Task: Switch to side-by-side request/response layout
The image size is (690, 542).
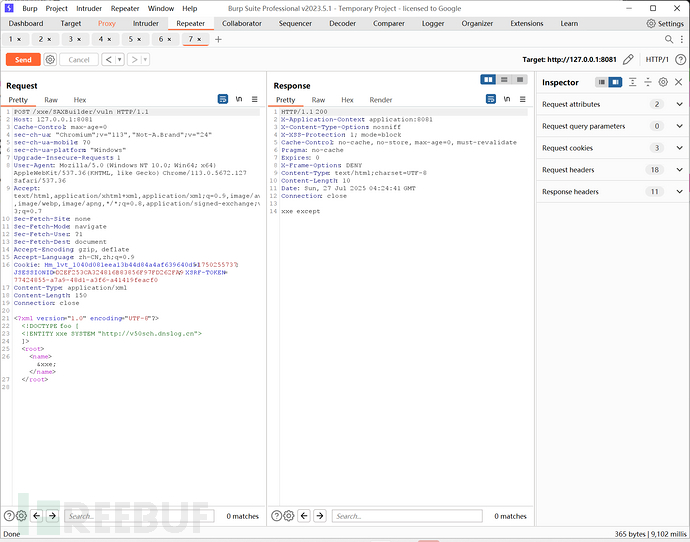Action: coord(488,80)
